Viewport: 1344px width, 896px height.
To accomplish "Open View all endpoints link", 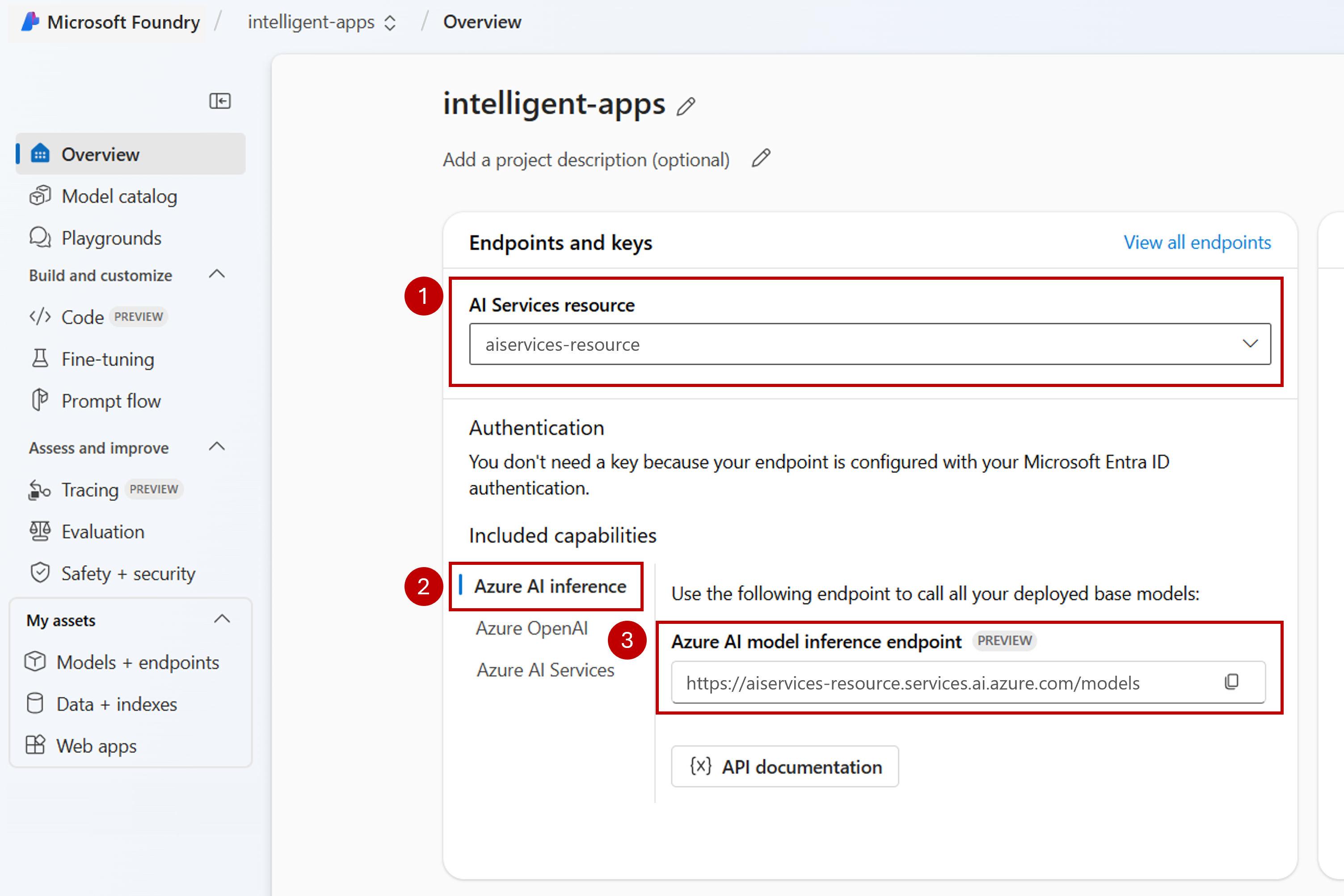I will tap(1197, 242).
